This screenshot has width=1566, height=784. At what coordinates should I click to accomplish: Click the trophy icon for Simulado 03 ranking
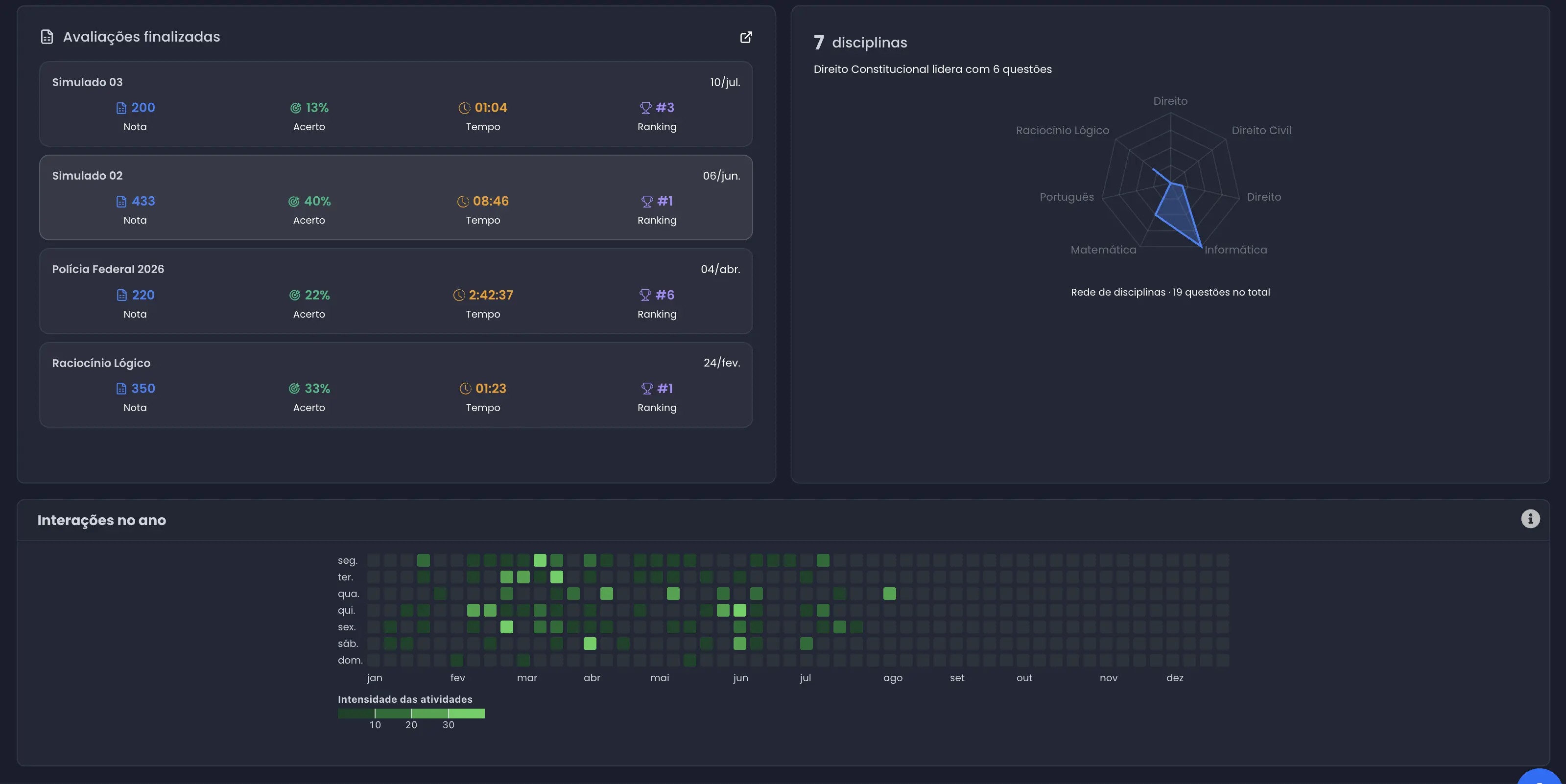(x=645, y=108)
